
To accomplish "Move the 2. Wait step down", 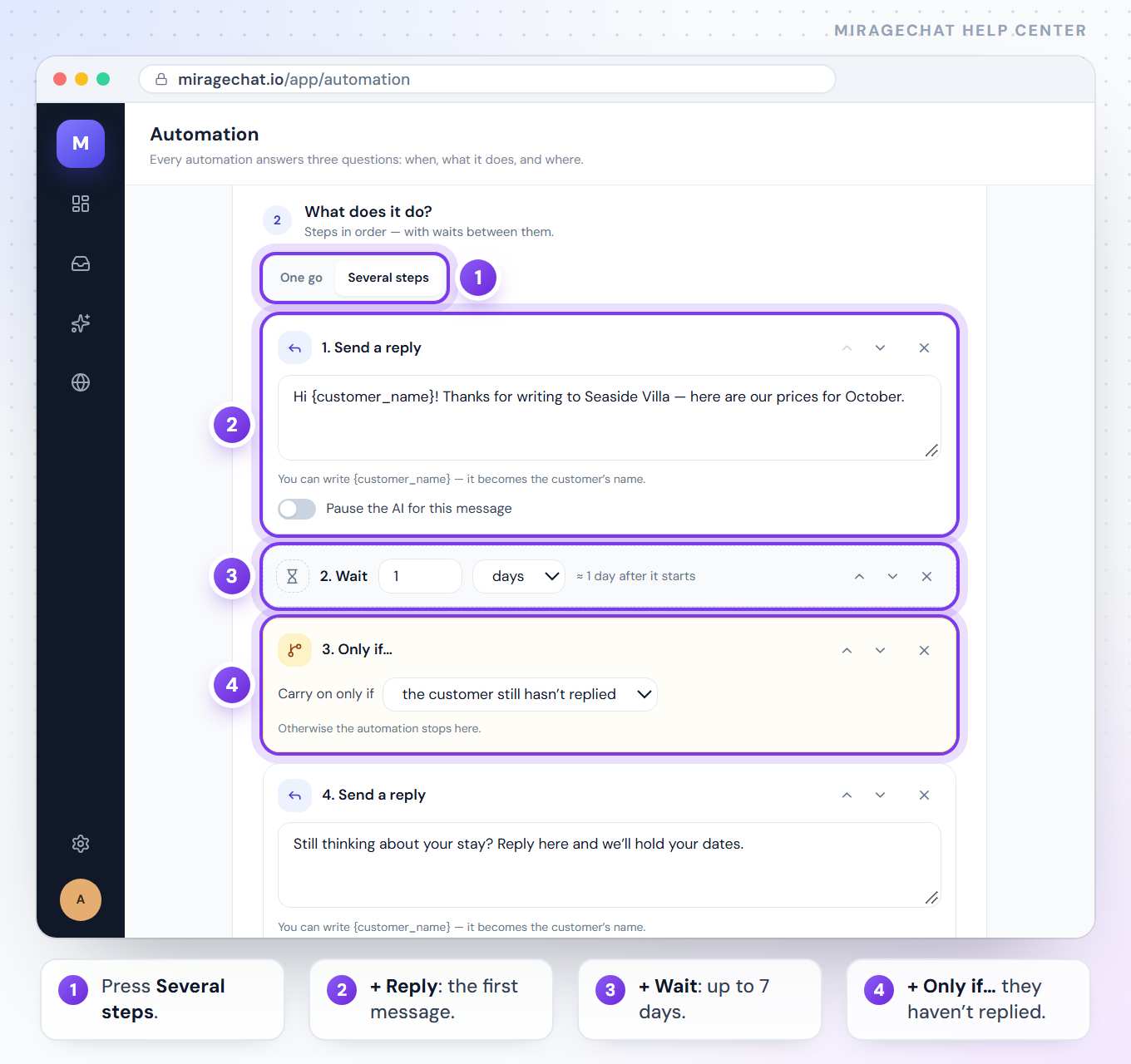I will click(892, 576).
